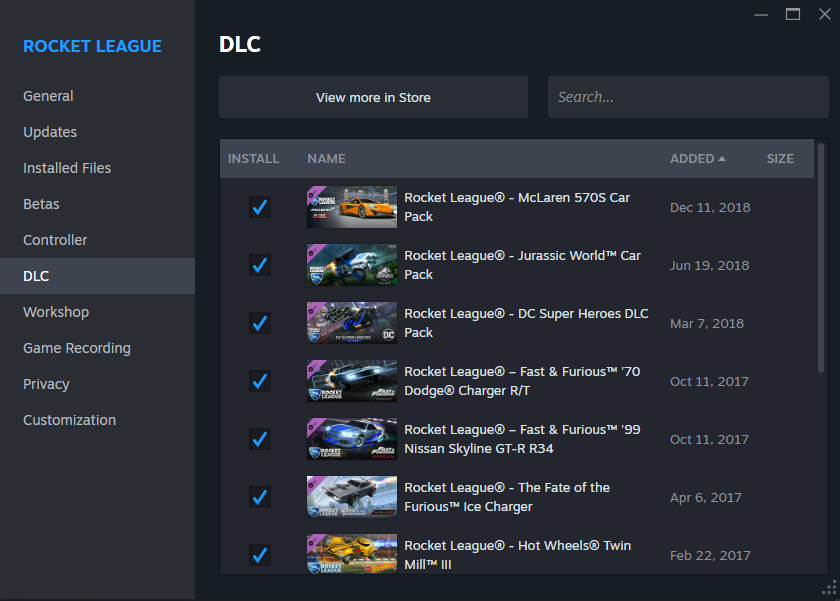Sort DLC by the SIZE column
The width and height of the screenshot is (840, 601).
(x=780, y=158)
